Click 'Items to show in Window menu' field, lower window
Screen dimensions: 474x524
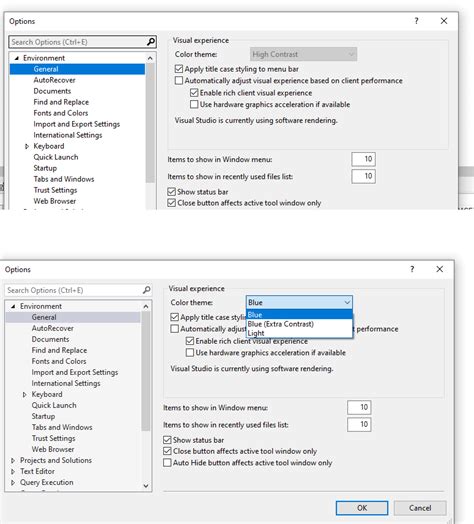(359, 407)
